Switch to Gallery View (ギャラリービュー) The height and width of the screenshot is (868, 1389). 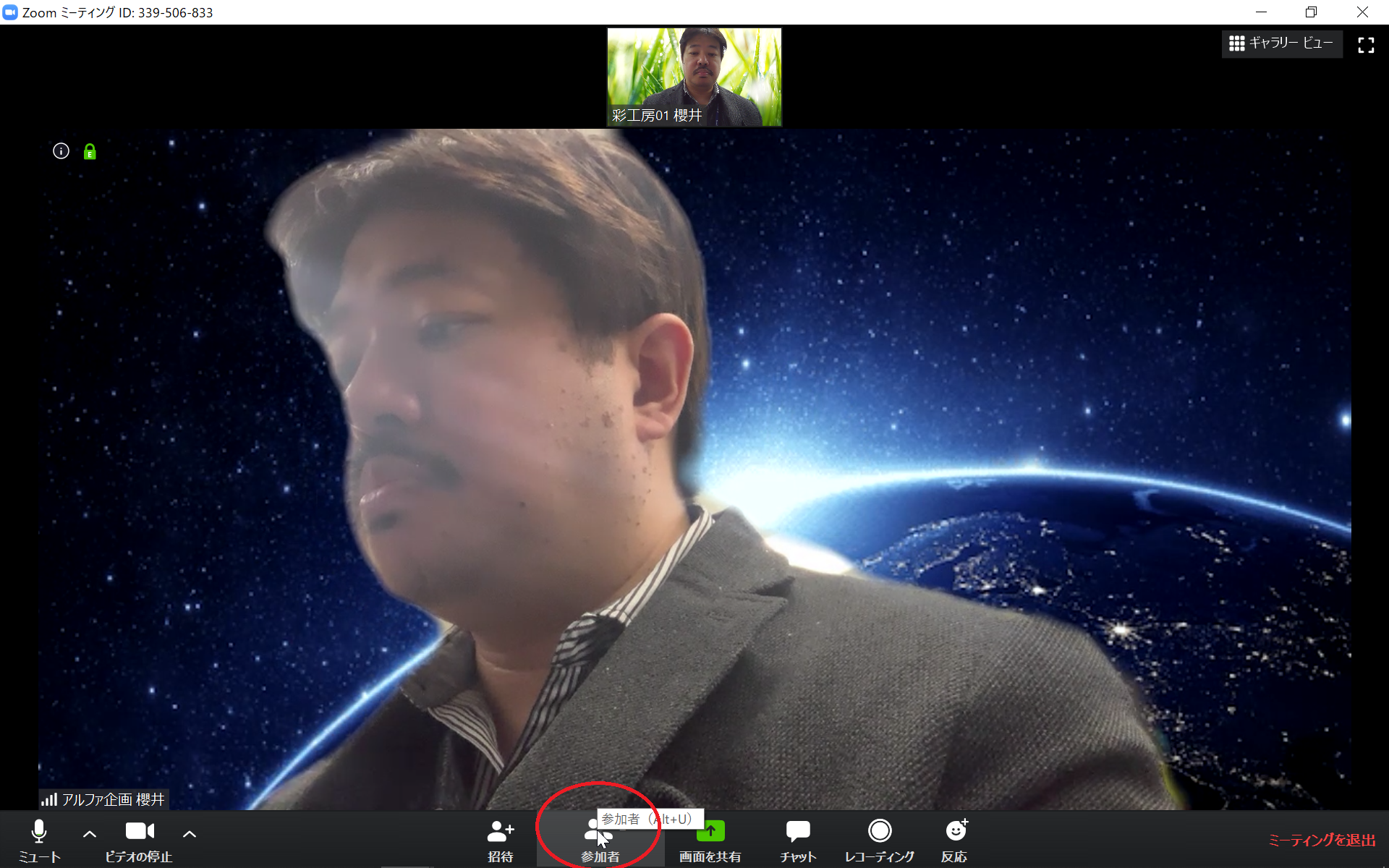[x=1282, y=43]
